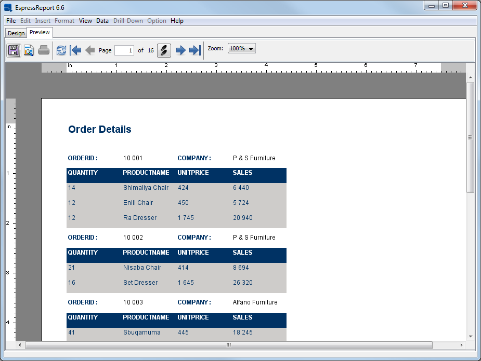Open the File menu
The image size is (481, 361).
click(x=11, y=21)
